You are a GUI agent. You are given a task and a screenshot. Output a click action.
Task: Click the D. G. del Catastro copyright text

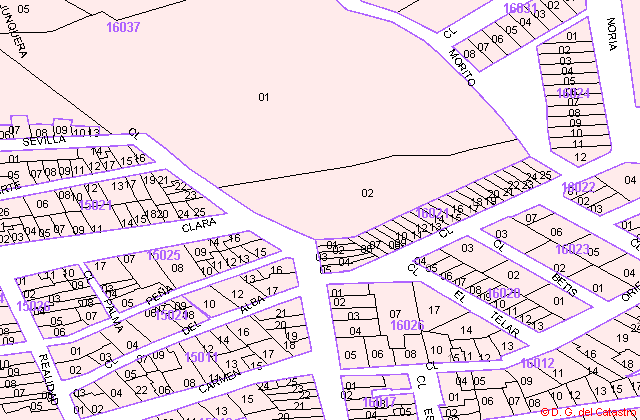[588, 412]
